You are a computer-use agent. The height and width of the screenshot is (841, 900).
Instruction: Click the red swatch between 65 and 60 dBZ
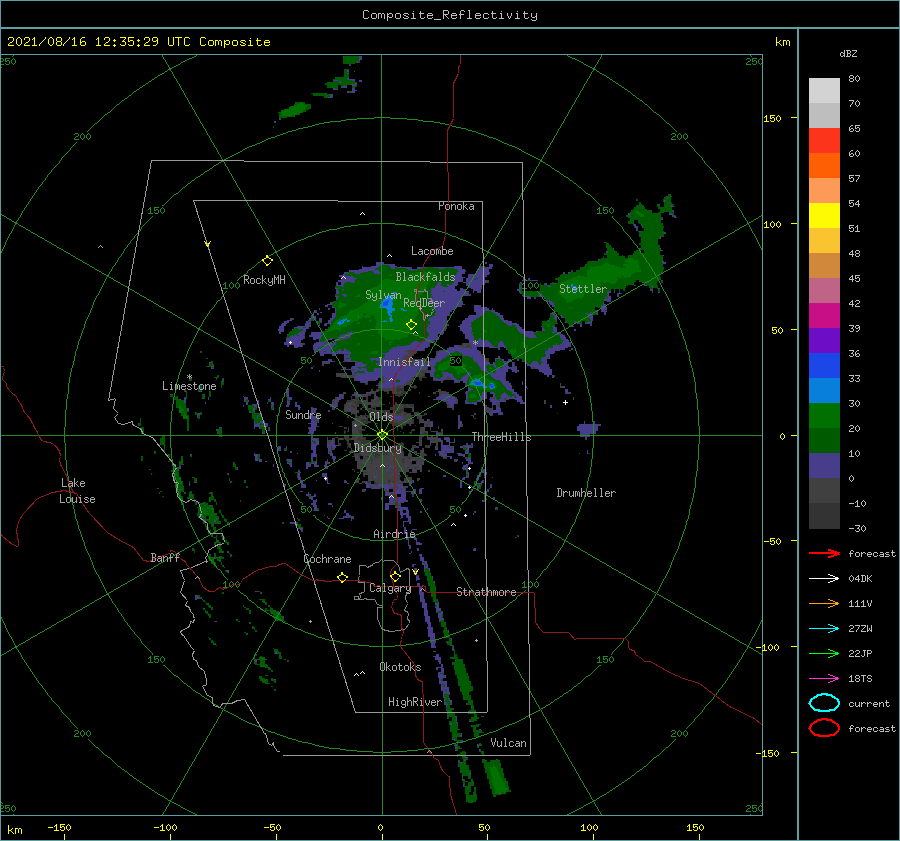[824, 141]
